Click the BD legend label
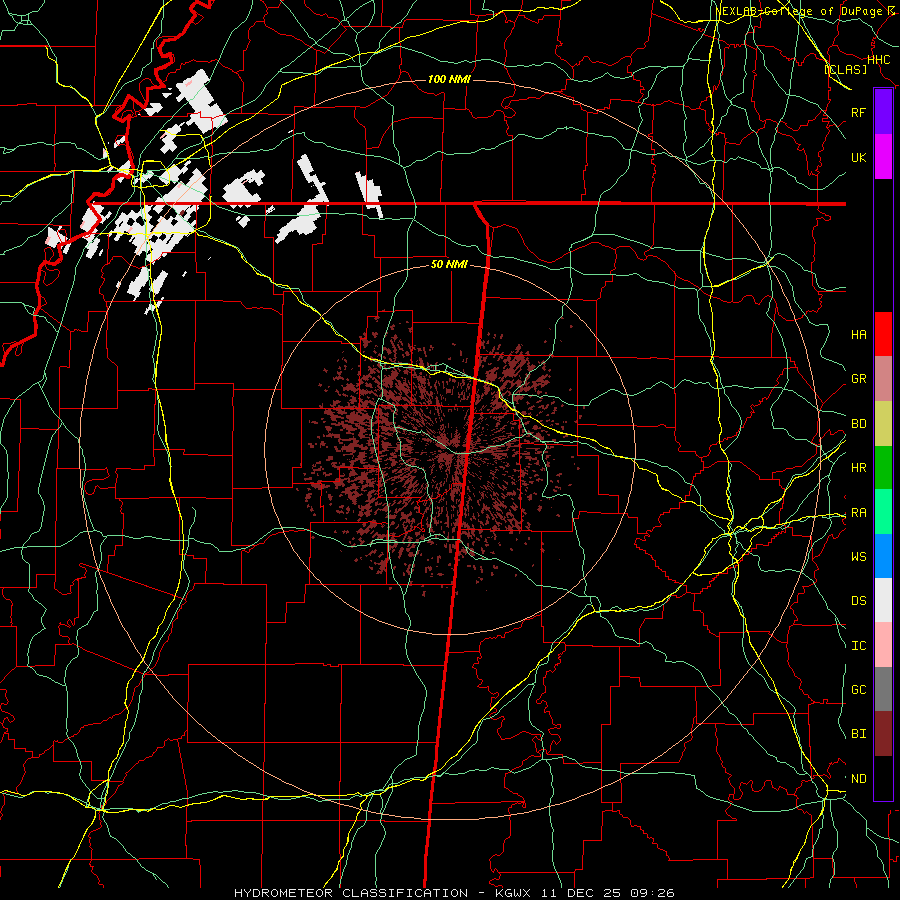This screenshot has width=900, height=900. point(858,424)
